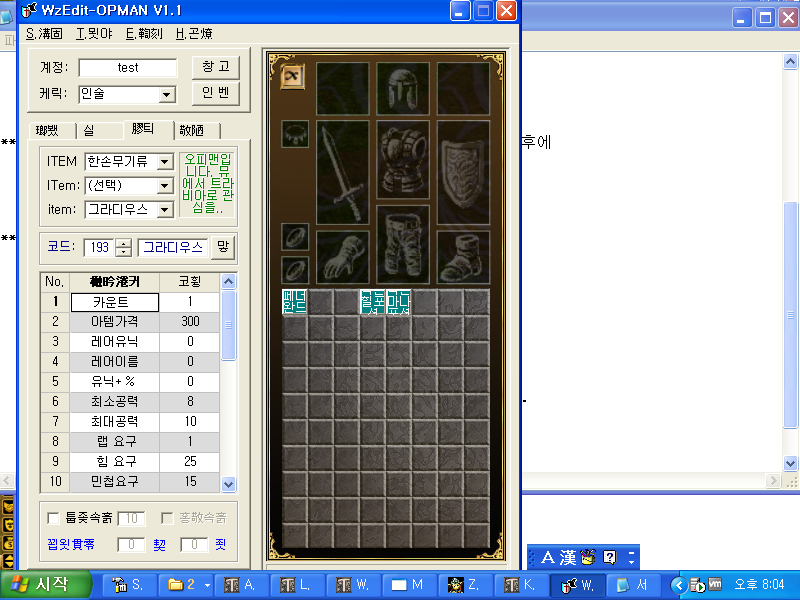This screenshot has width=800, height=600.
Task: Open taskbar item labeled M.
Action: (x=409, y=585)
